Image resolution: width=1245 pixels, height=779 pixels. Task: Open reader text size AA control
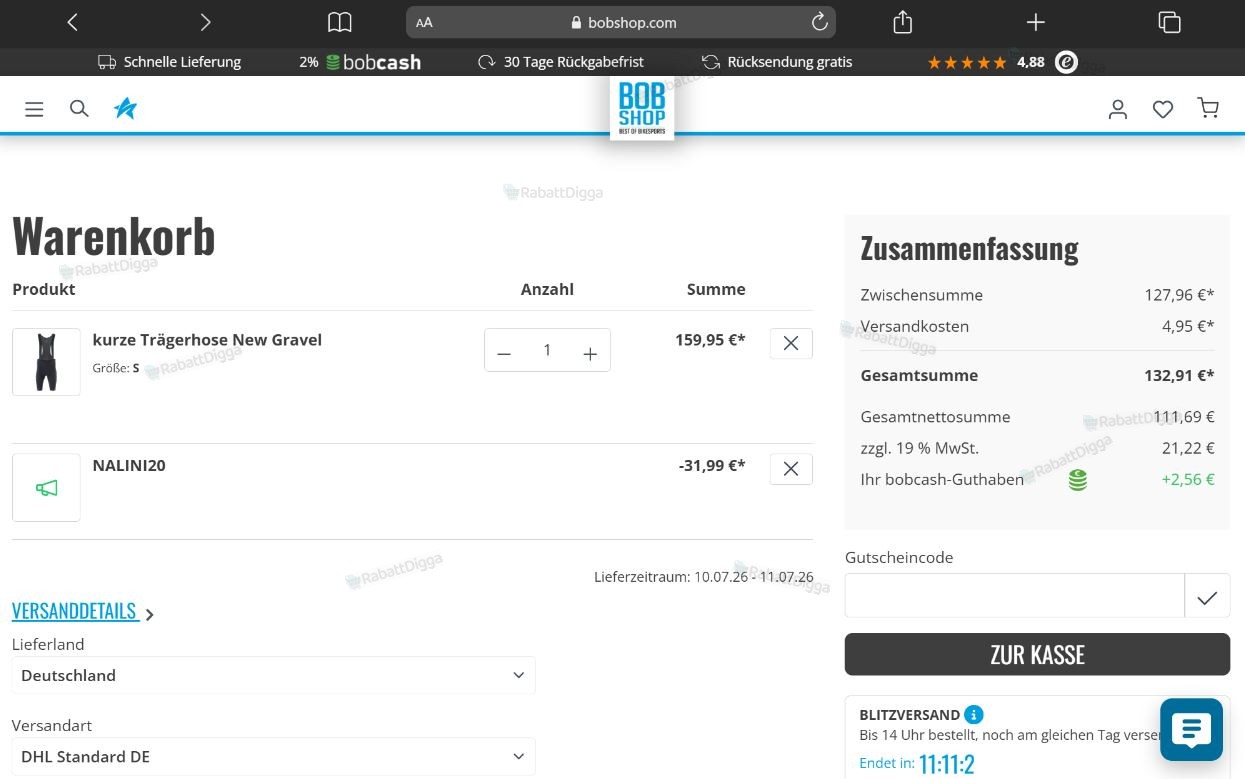tap(424, 22)
